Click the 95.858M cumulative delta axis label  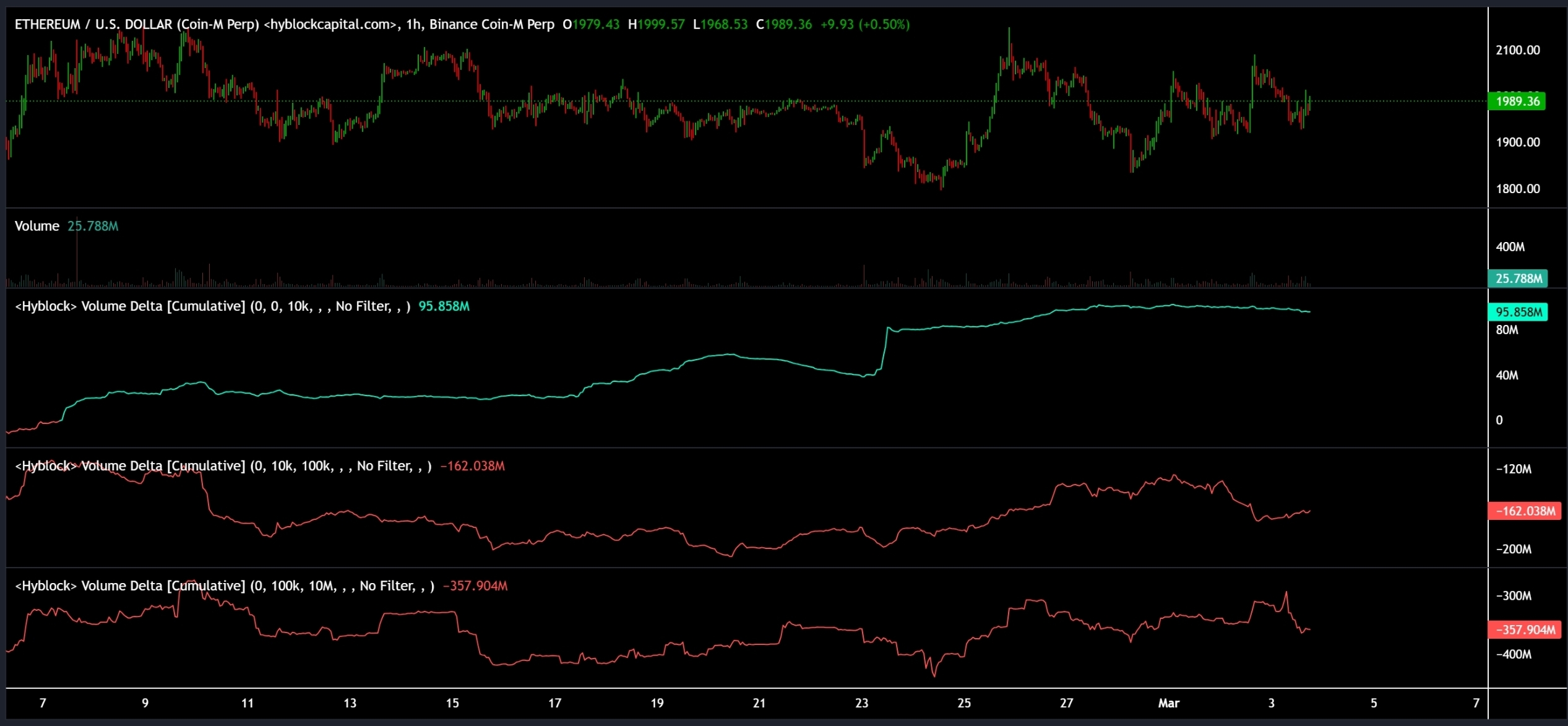pyautogui.click(x=1518, y=312)
